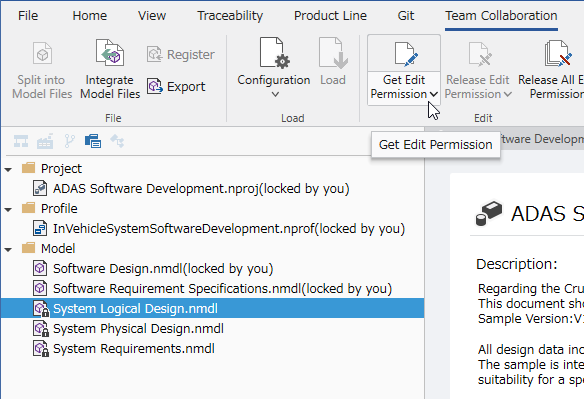Click the Split into Model Files icon
The image size is (584, 399).
click(x=42, y=54)
